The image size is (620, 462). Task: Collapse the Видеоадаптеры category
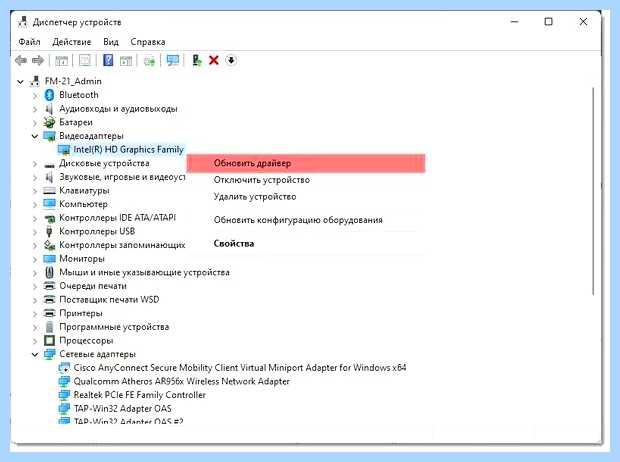pos(35,136)
